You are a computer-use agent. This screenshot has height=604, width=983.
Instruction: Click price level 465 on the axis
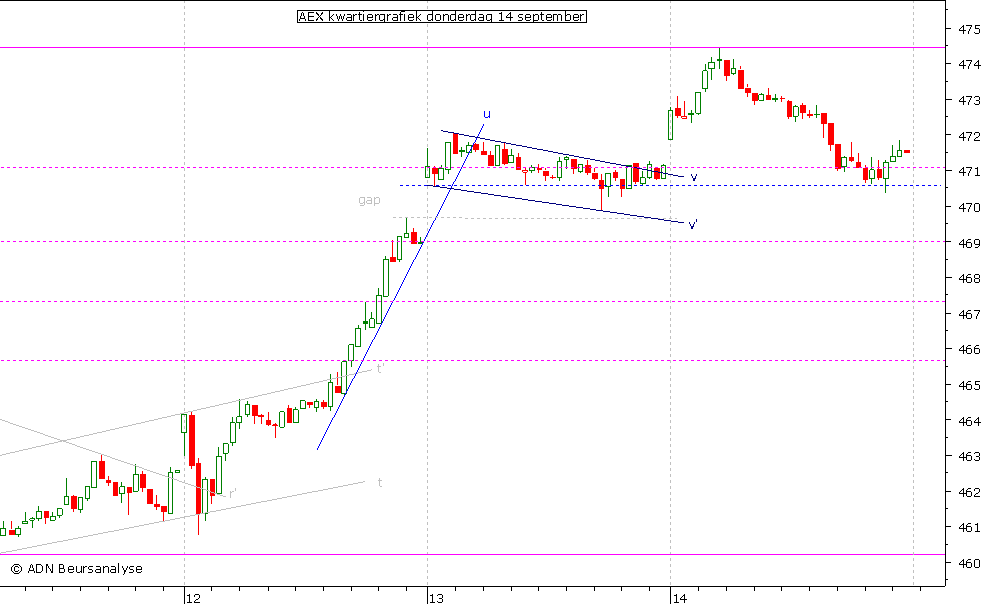[x=969, y=385]
